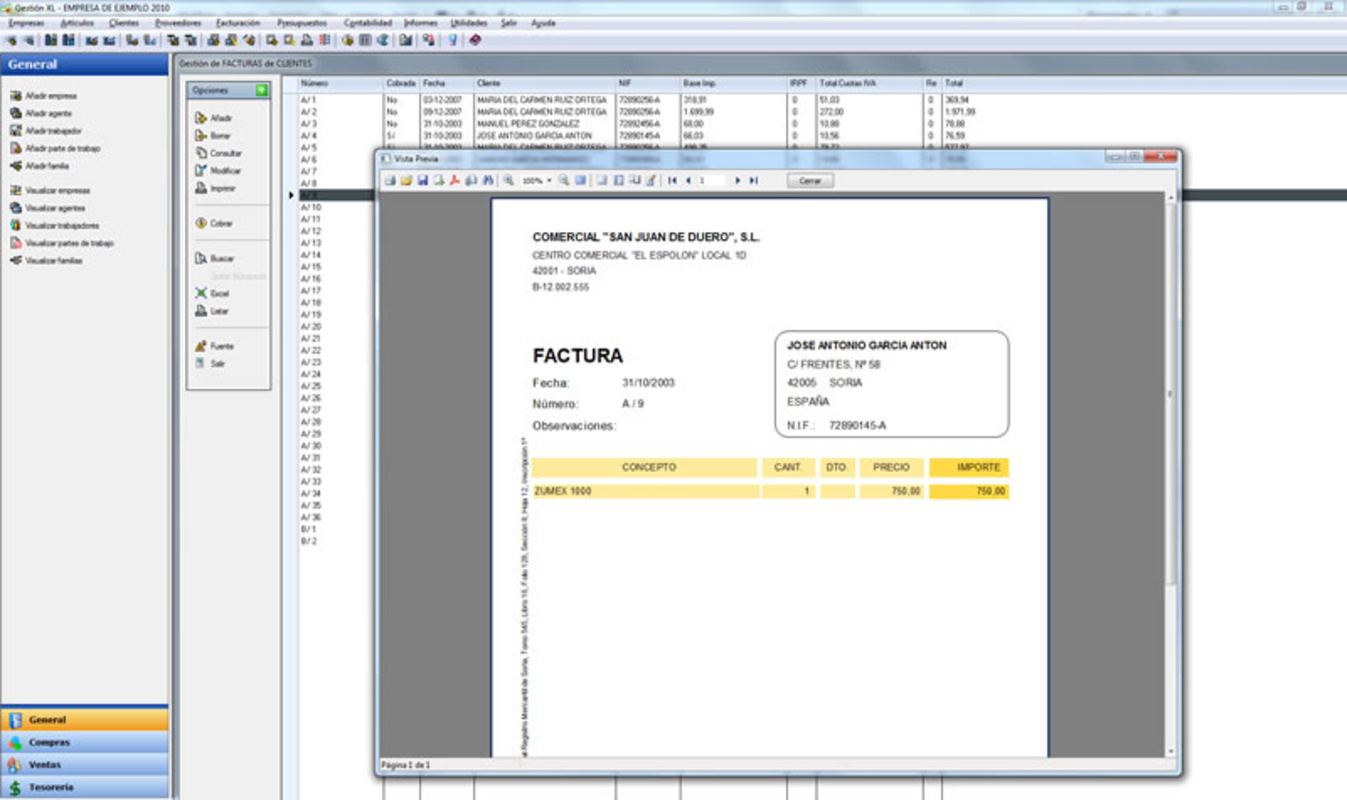1347x800 pixels.
Task: Click the Cerrar button in Vista Previa
Action: point(810,181)
